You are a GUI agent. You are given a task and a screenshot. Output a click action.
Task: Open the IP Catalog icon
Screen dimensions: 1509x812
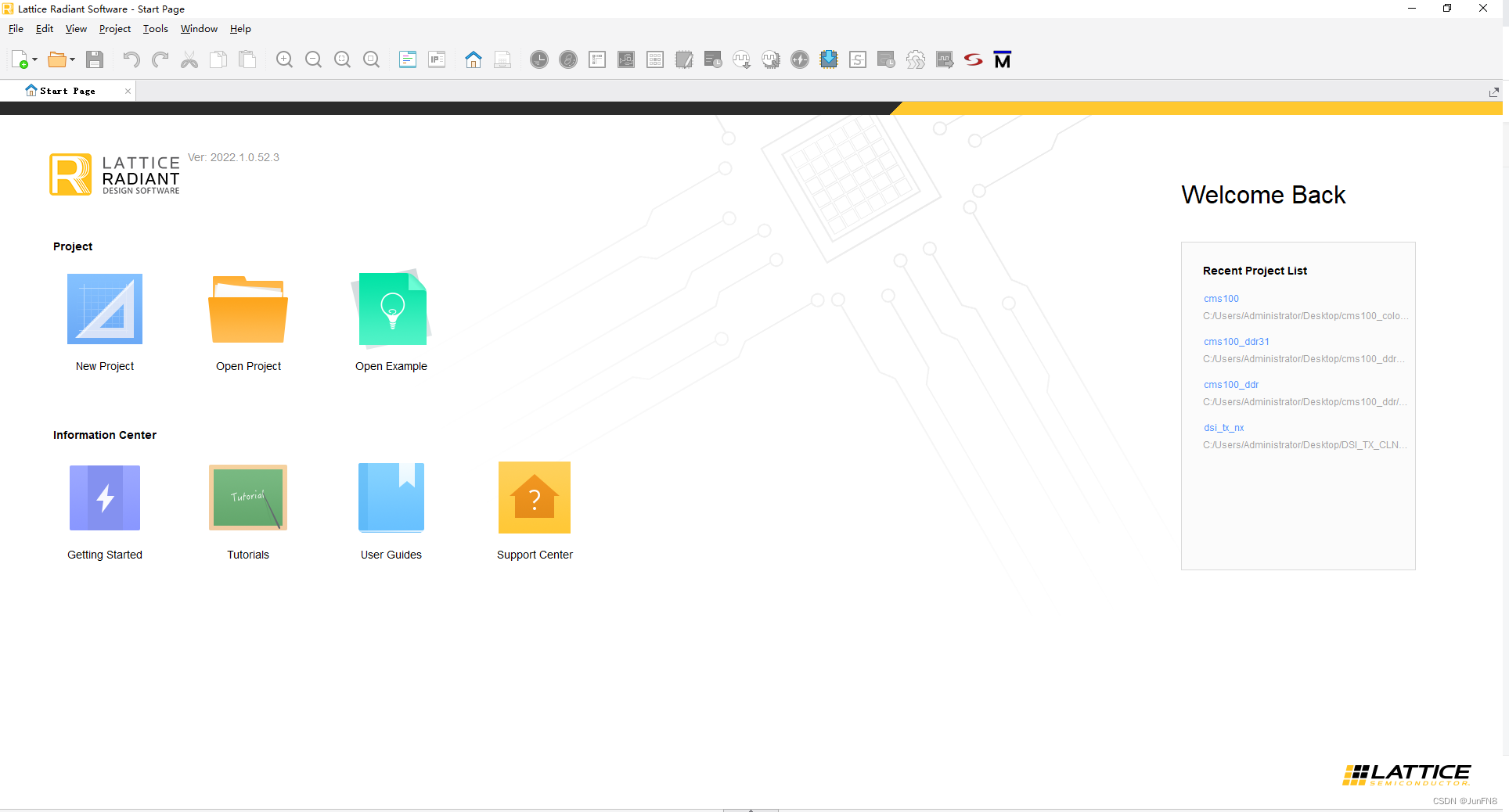coord(437,59)
